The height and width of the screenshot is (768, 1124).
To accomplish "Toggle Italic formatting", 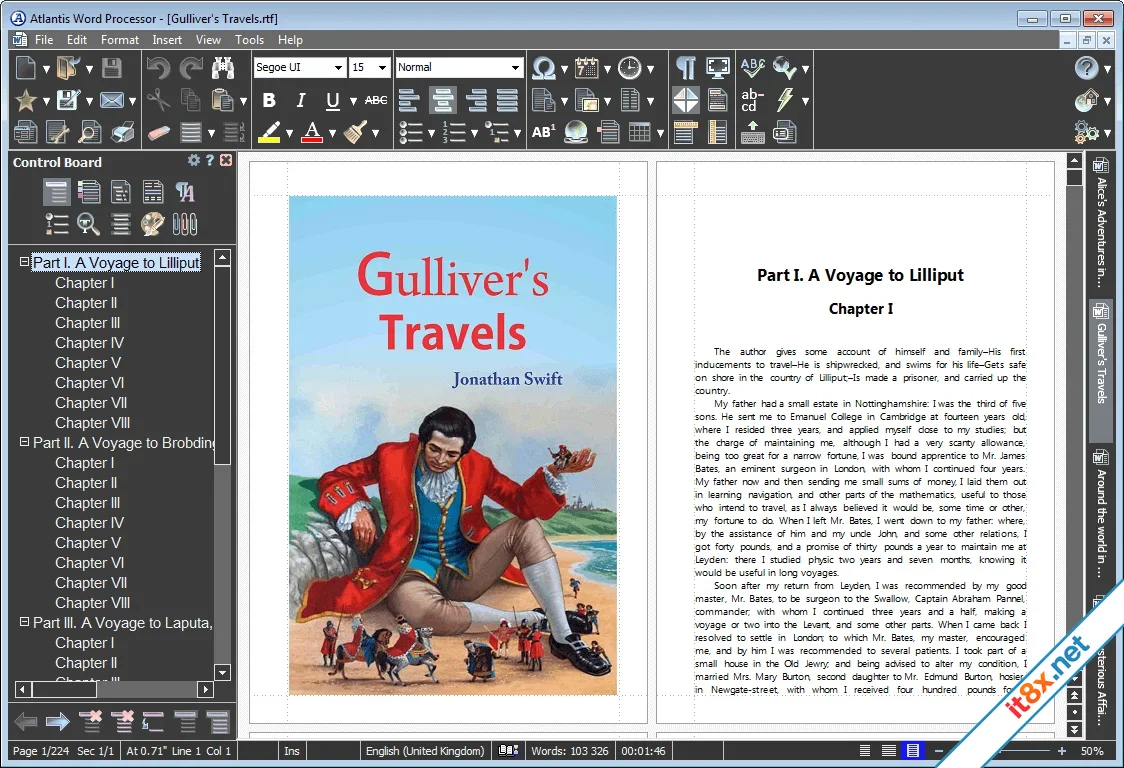I will (x=301, y=100).
